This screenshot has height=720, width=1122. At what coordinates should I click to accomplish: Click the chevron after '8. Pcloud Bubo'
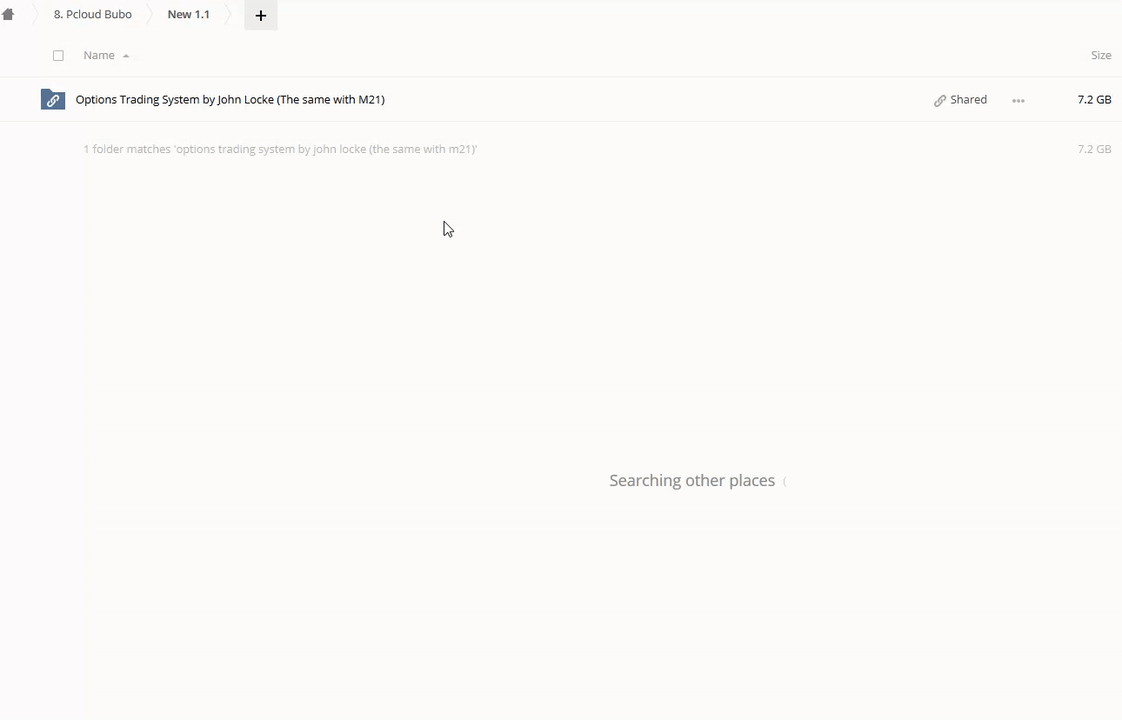coord(149,15)
